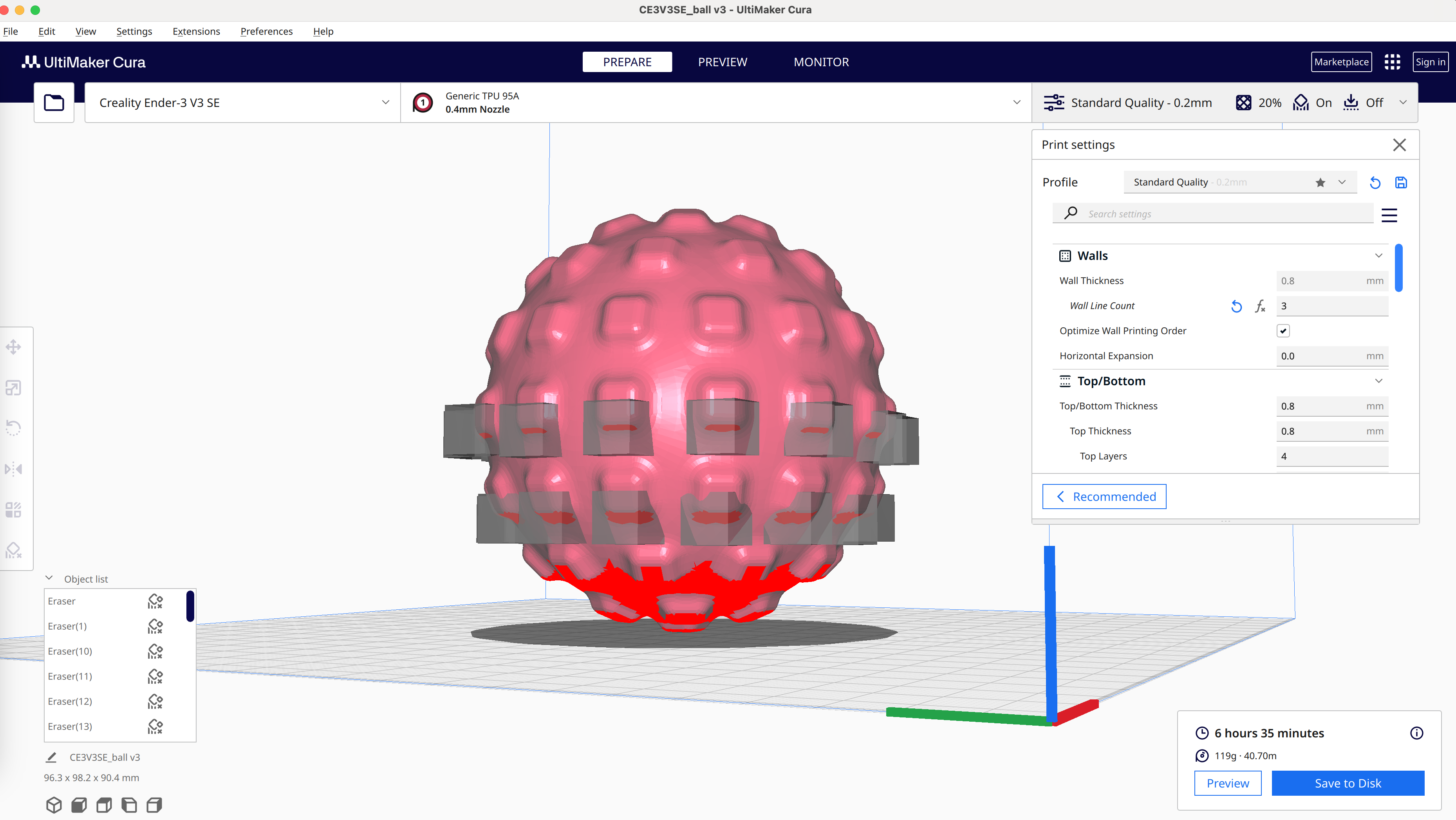
Task: Toggle Optimize Wall Printing Order checkbox
Action: click(x=1283, y=331)
